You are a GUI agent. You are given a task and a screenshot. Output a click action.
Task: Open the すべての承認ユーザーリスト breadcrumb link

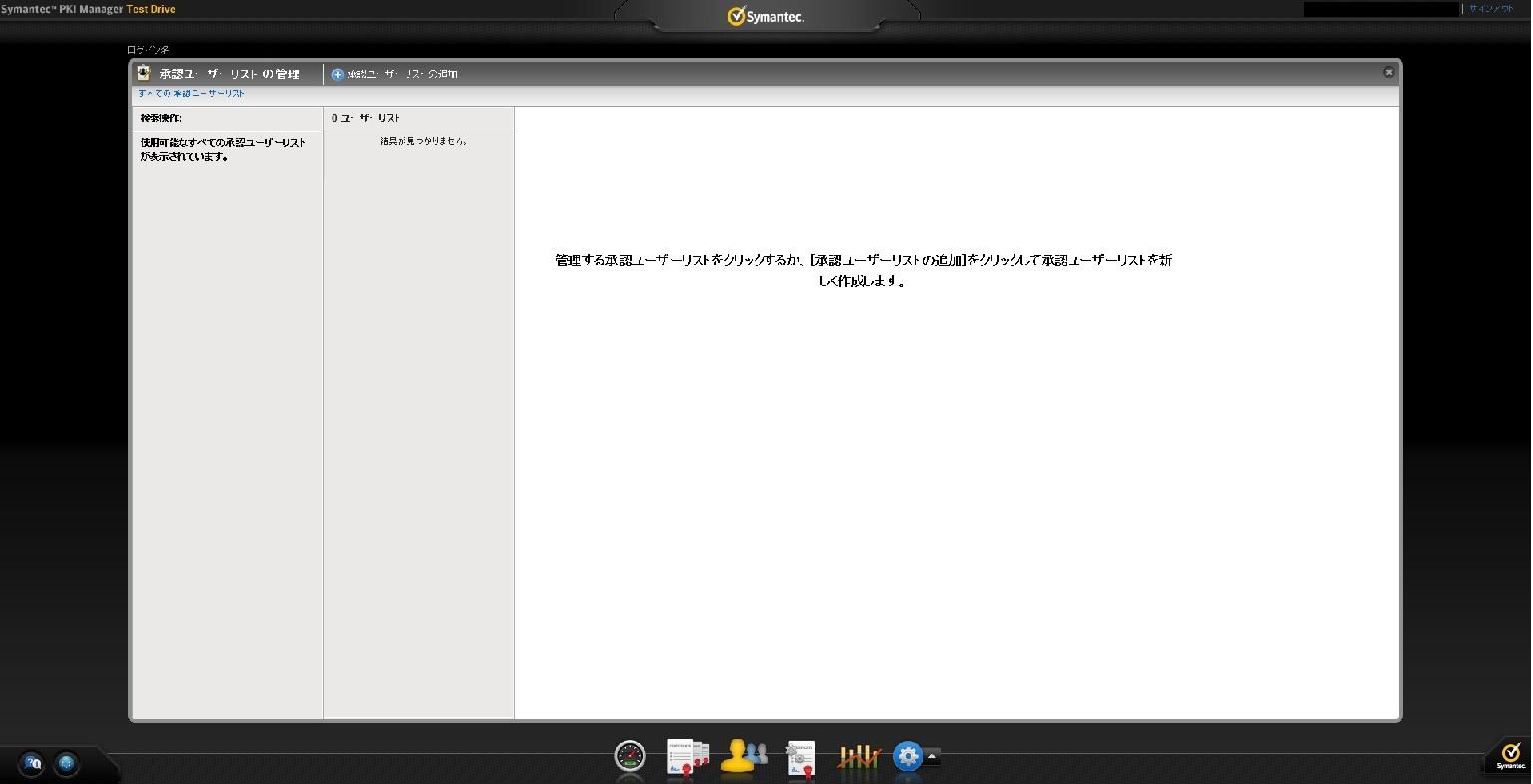click(x=191, y=93)
